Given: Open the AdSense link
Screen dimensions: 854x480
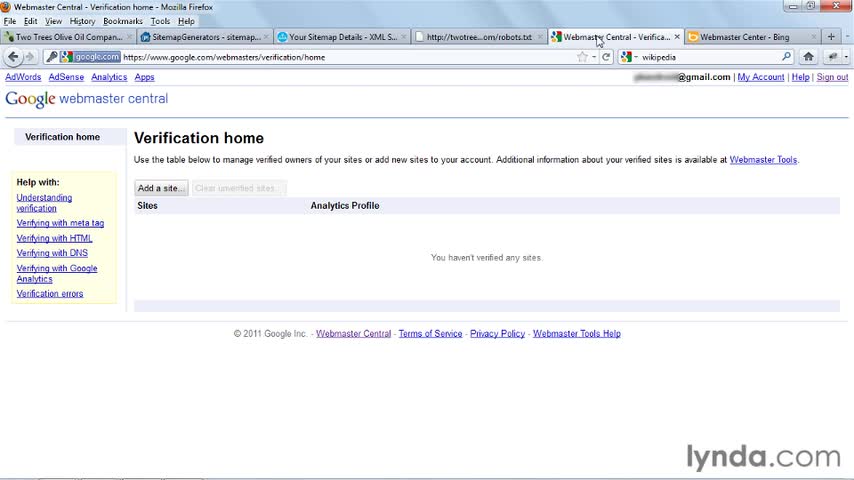Looking at the screenshot, I should pos(66,77).
